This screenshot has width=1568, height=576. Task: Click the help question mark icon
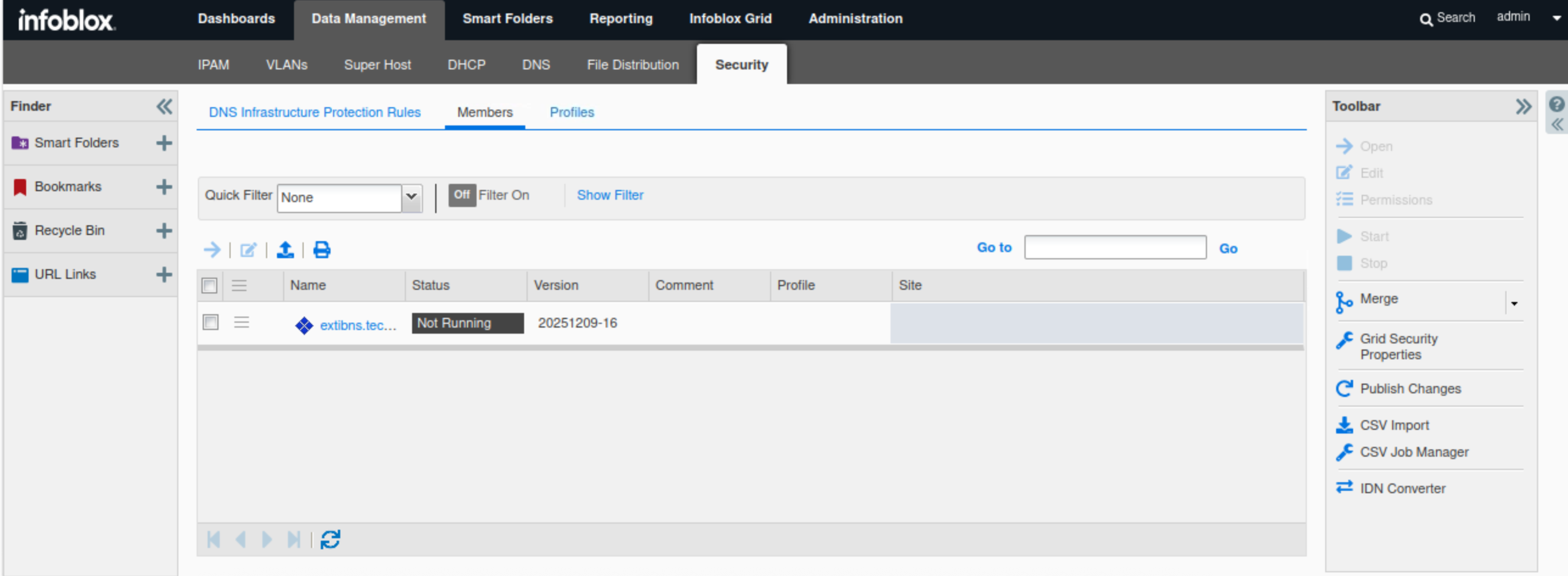(1556, 105)
